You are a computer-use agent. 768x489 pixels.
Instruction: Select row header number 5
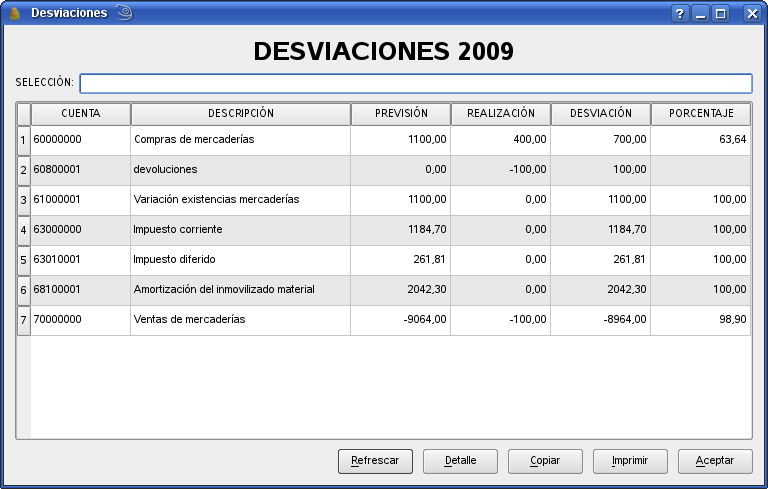pos(24,260)
